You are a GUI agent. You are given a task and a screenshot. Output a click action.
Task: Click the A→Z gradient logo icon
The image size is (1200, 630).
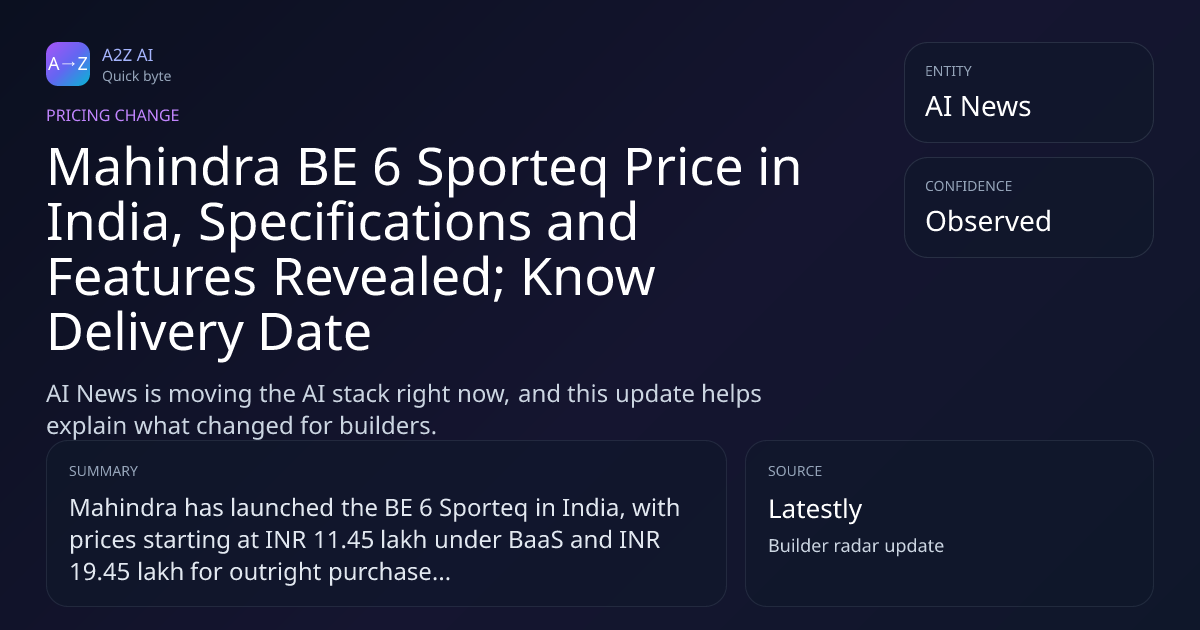pyautogui.click(x=68, y=64)
